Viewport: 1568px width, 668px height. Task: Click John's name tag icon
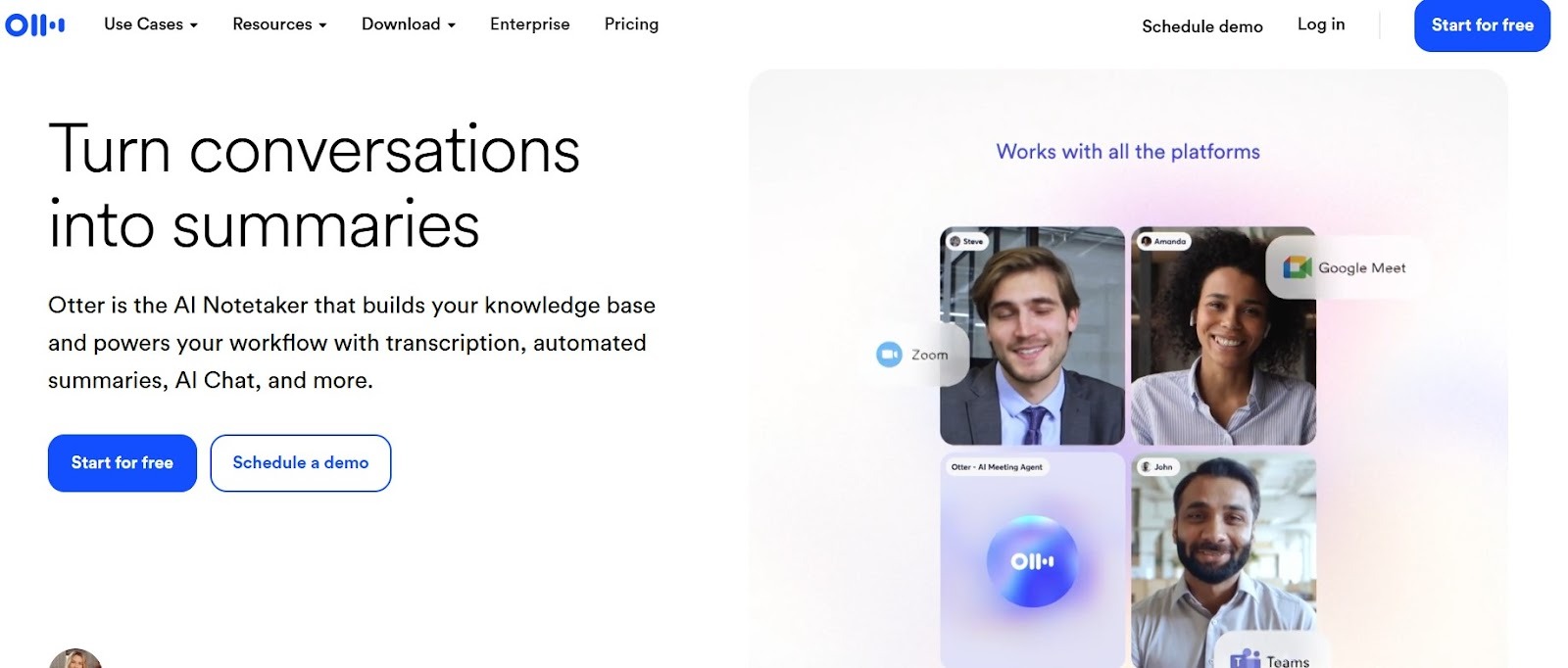pos(1145,466)
